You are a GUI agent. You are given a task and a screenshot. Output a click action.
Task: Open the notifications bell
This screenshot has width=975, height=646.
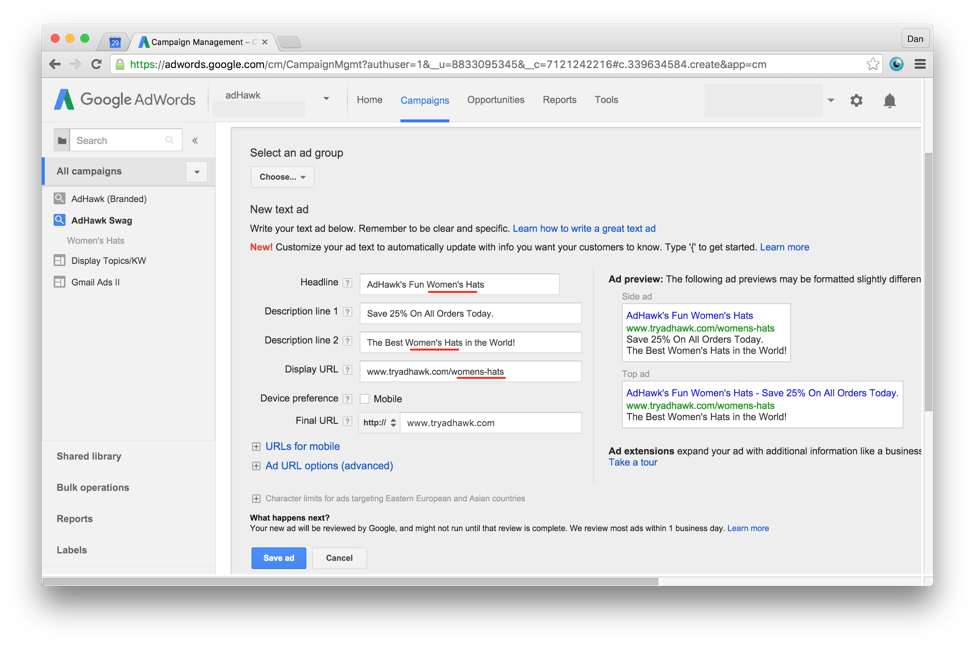(x=890, y=100)
